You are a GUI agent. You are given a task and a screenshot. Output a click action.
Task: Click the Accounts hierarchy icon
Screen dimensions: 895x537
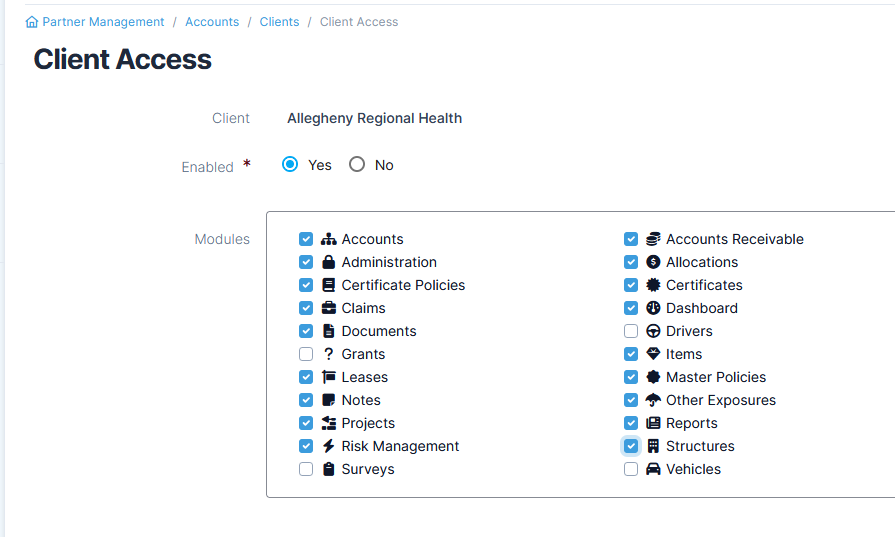(329, 239)
